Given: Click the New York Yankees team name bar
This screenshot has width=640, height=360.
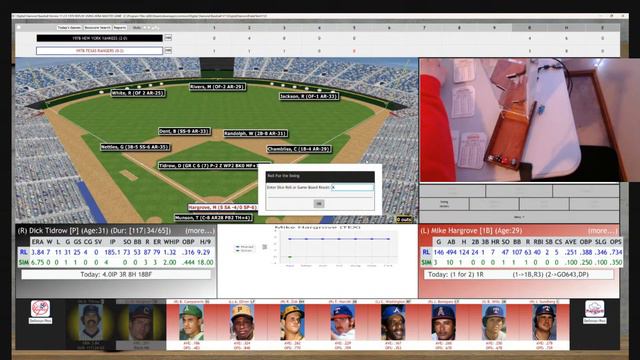Looking at the screenshot, I should tap(100, 38).
